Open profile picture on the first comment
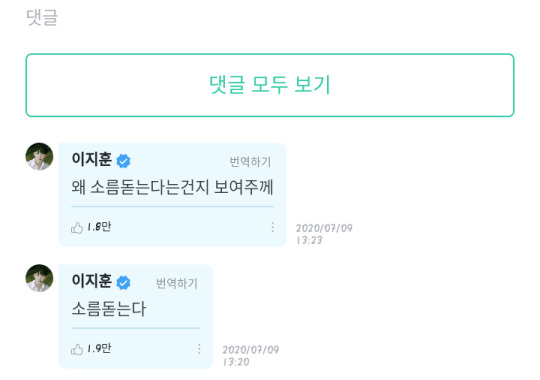Screen dimensions: 540x380 39,157
